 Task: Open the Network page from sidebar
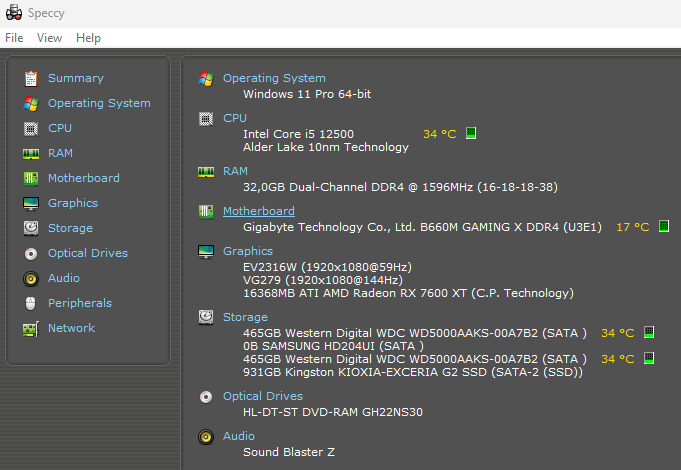tap(71, 328)
